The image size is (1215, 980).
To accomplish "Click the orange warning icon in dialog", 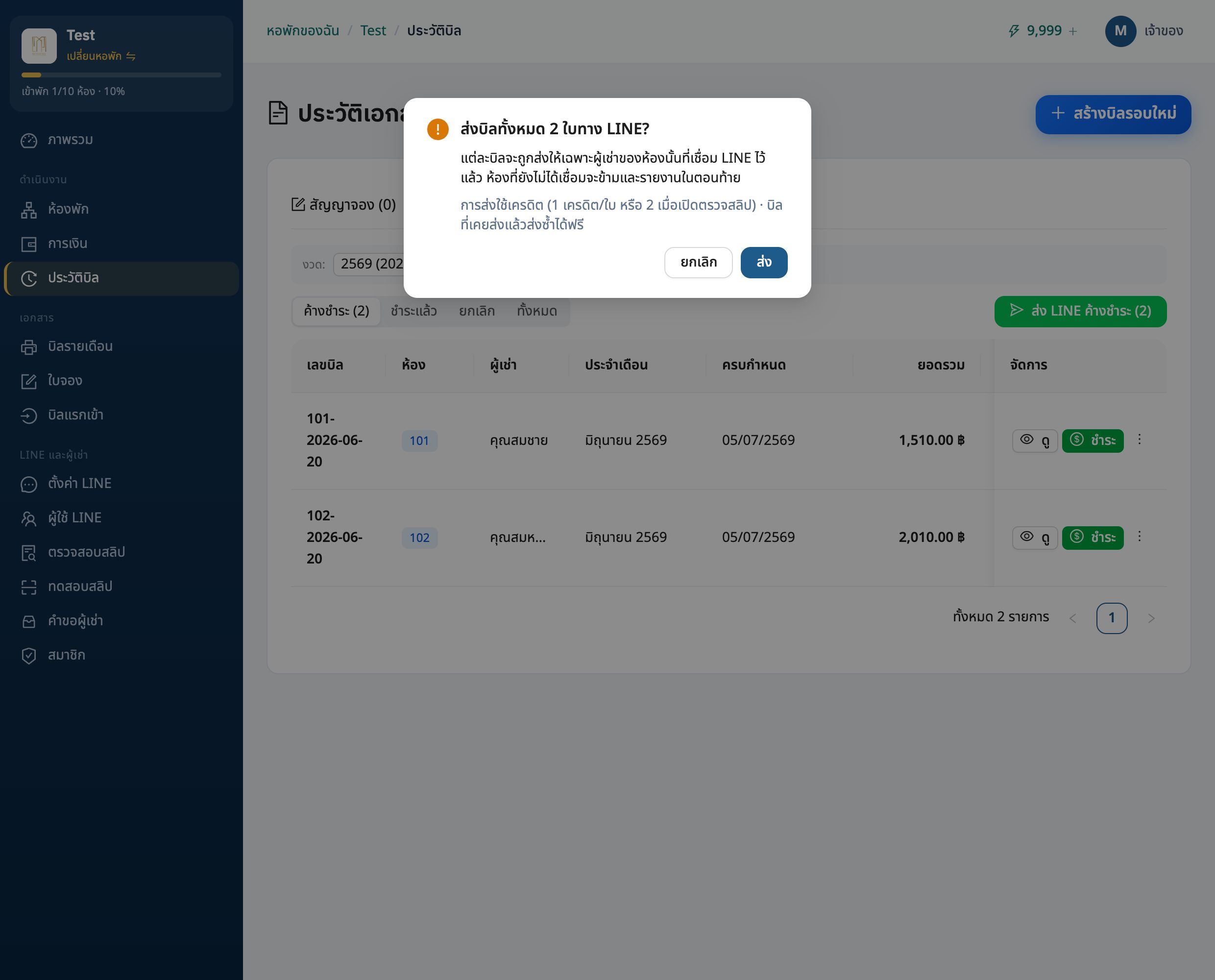I will 437,129.
